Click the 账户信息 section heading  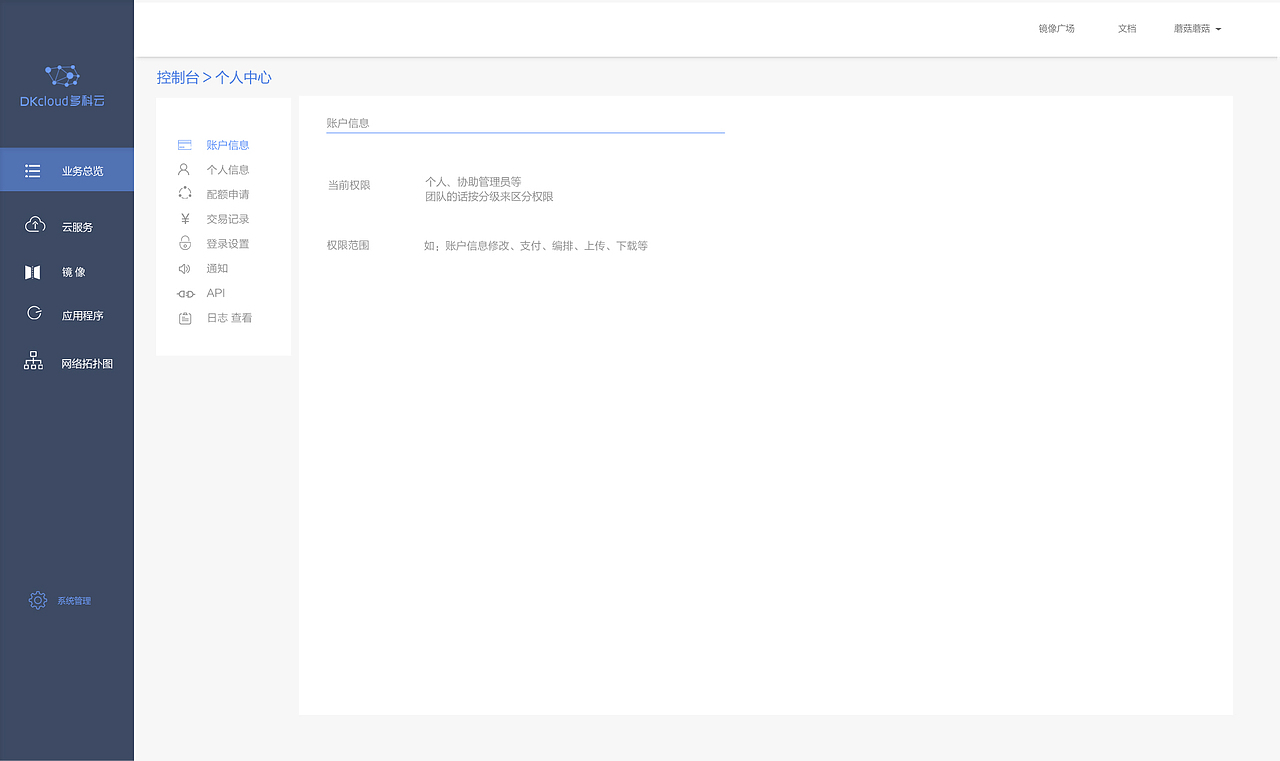tap(348, 123)
